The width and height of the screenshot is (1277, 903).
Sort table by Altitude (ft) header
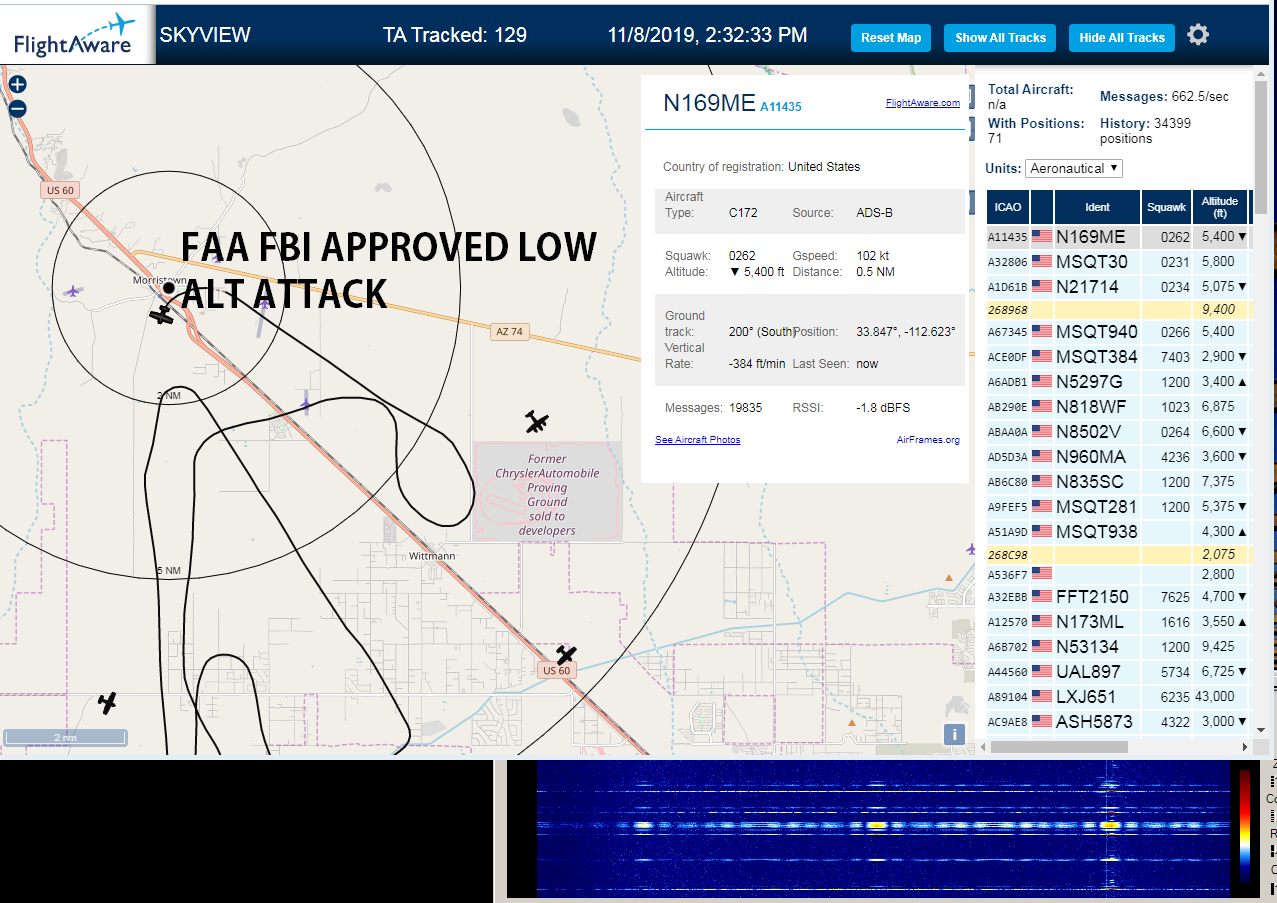coord(1220,207)
